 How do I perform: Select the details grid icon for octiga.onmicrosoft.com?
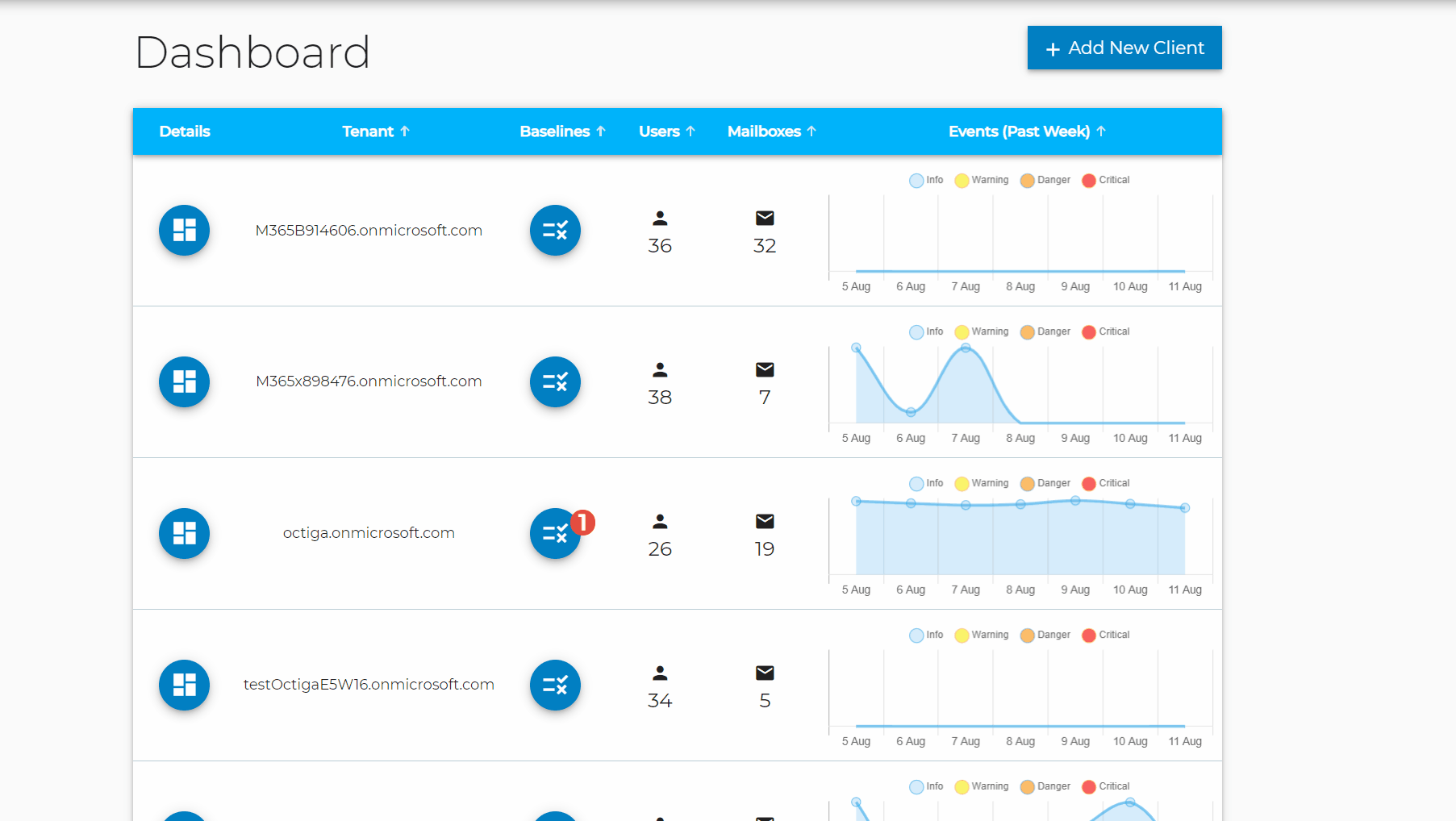pyautogui.click(x=184, y=533)
